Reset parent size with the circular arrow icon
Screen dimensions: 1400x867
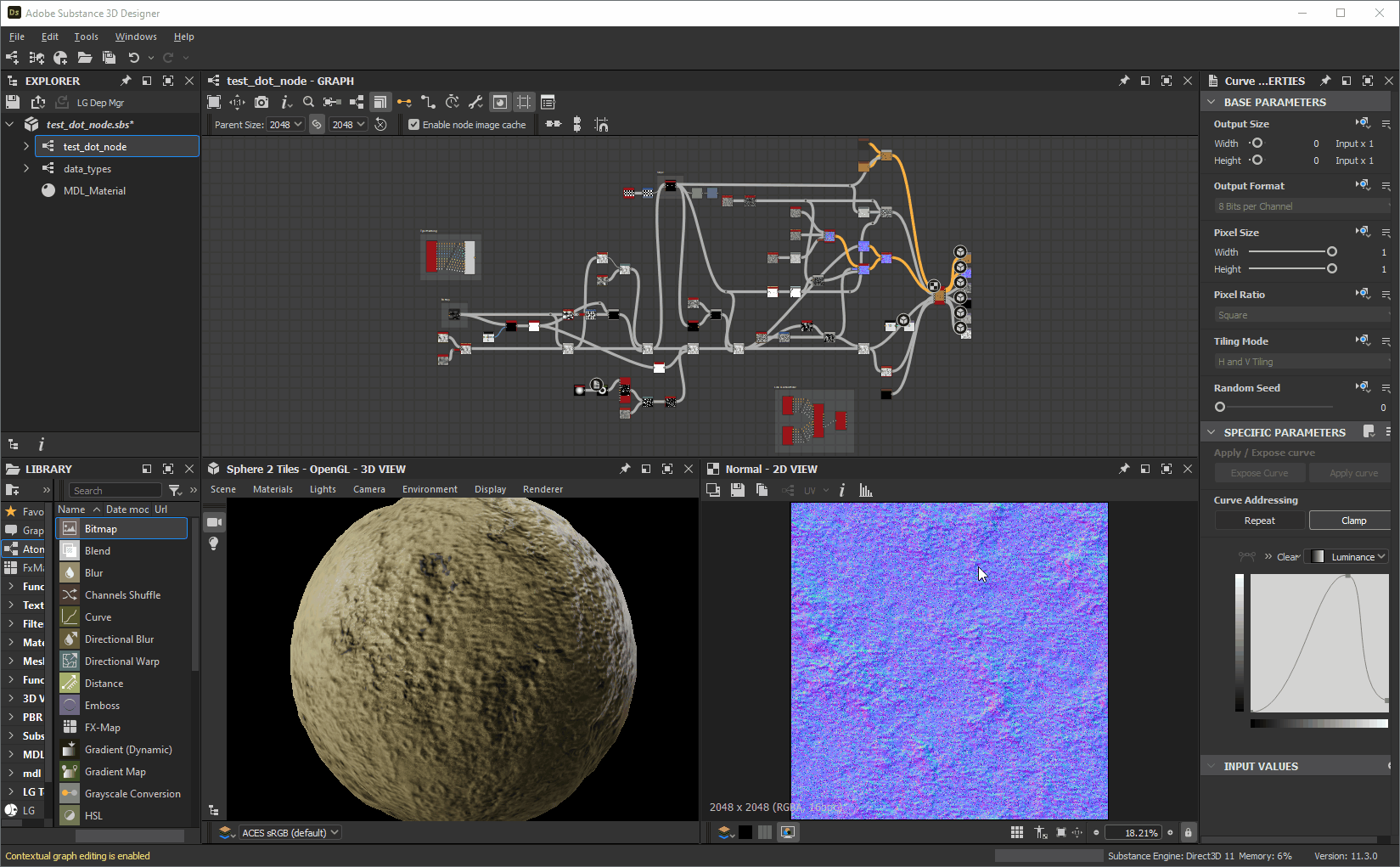[x=381, y=125]
